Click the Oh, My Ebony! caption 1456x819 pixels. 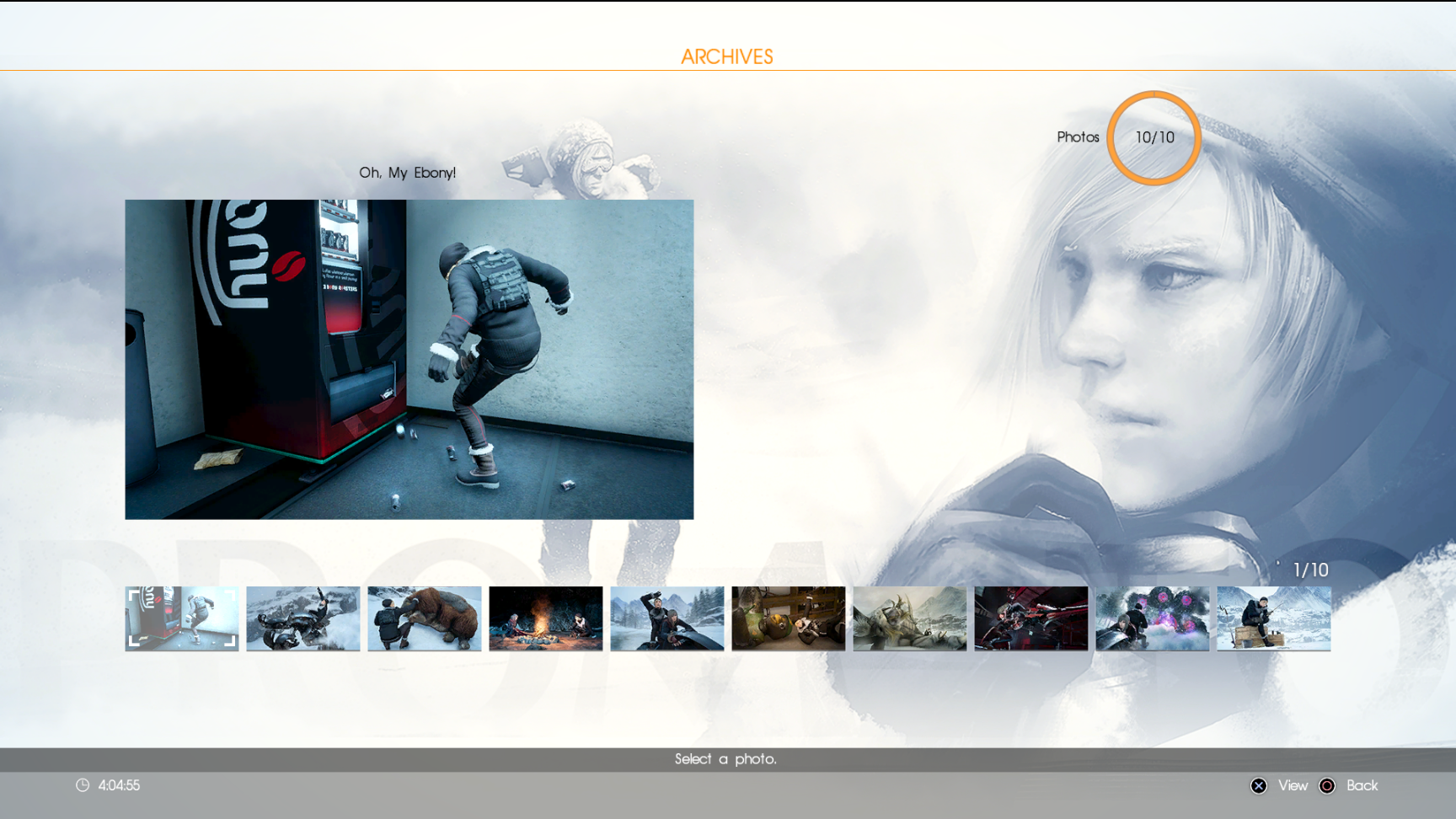[x=408, y=173]
